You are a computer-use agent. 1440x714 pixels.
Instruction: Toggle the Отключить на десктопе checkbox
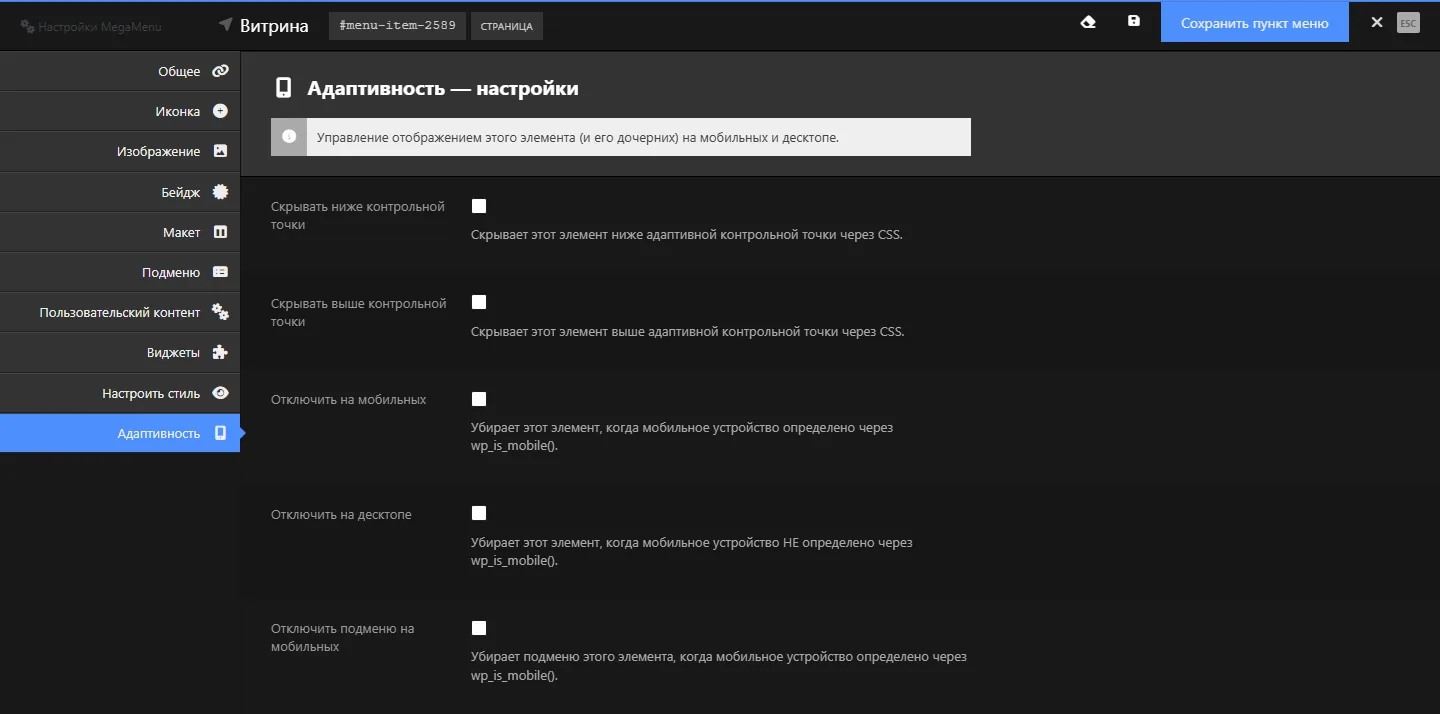(479, 513)
